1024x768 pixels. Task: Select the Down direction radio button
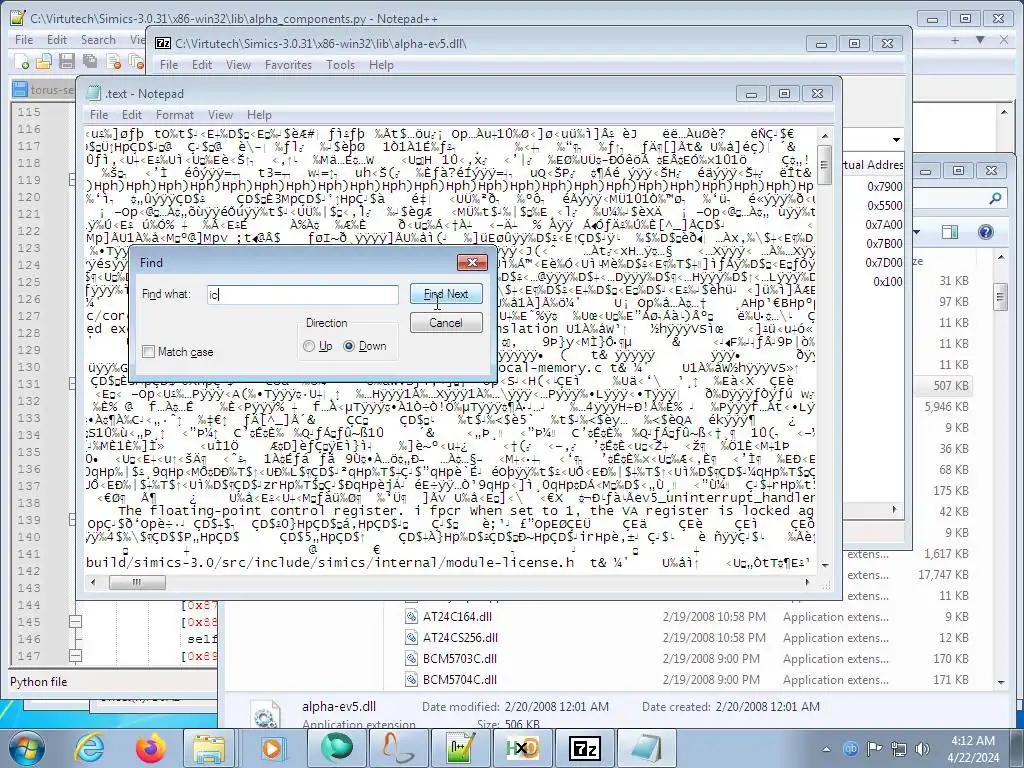349,346
